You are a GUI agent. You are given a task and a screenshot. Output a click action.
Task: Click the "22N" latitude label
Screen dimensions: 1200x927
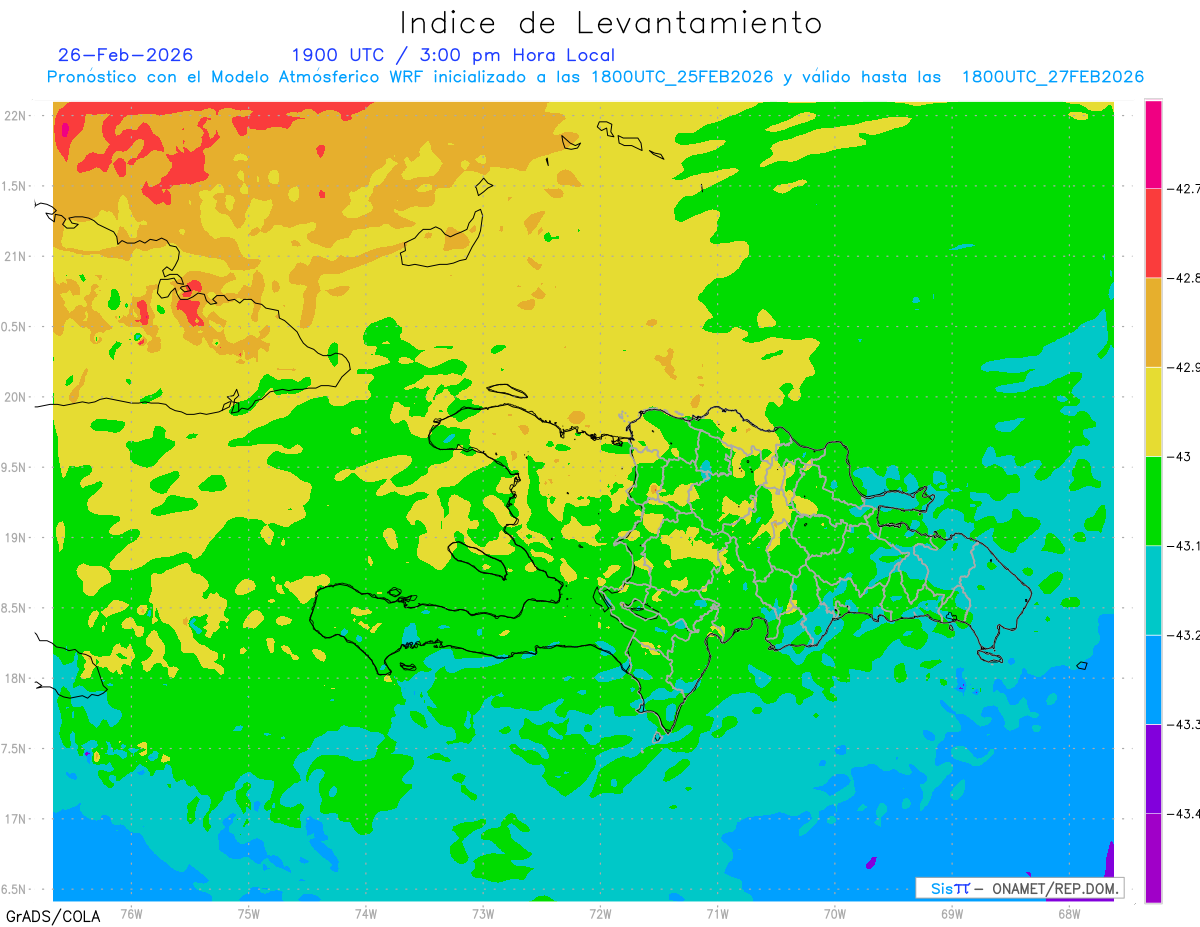17,115
